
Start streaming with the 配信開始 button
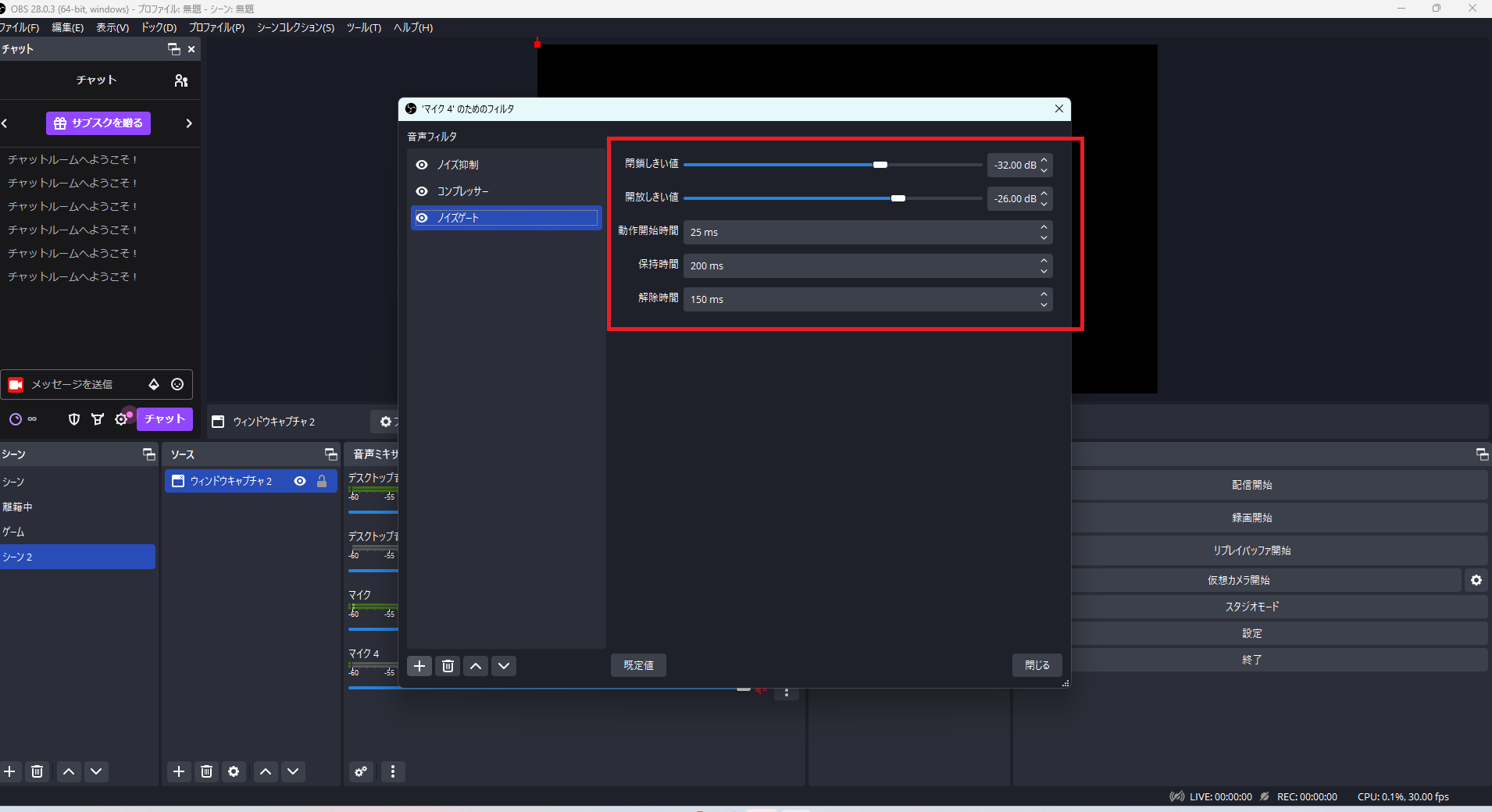click(1251, 484)
